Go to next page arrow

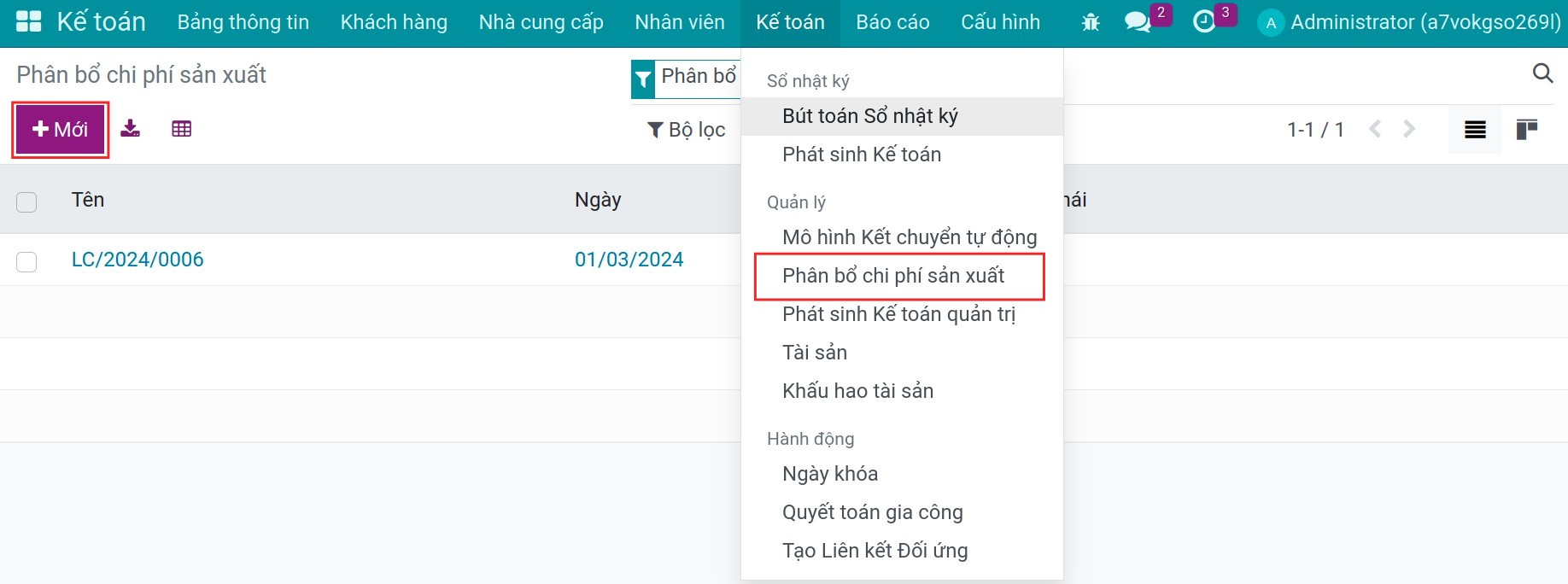[x=1409, y=129]
